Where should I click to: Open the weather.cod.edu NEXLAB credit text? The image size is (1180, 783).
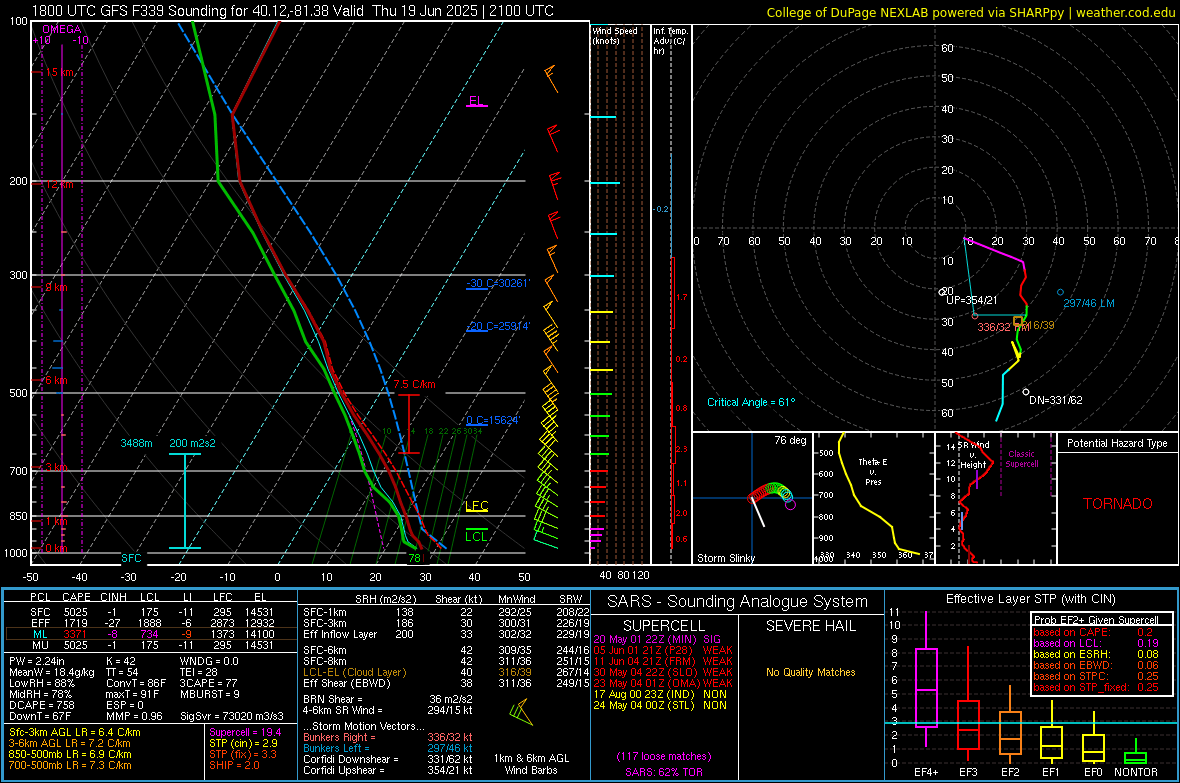970,12
